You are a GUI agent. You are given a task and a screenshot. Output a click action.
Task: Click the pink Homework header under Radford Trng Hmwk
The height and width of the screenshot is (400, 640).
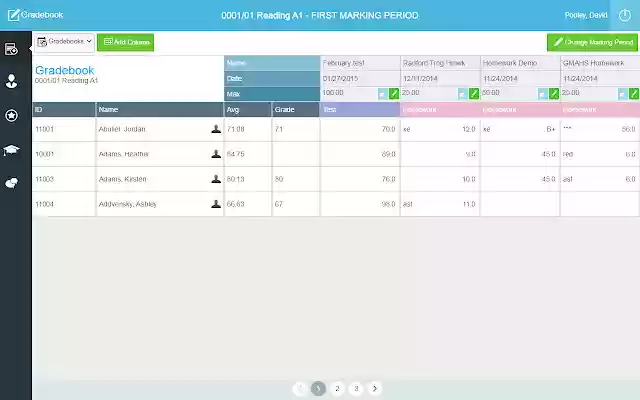[440, 109]
